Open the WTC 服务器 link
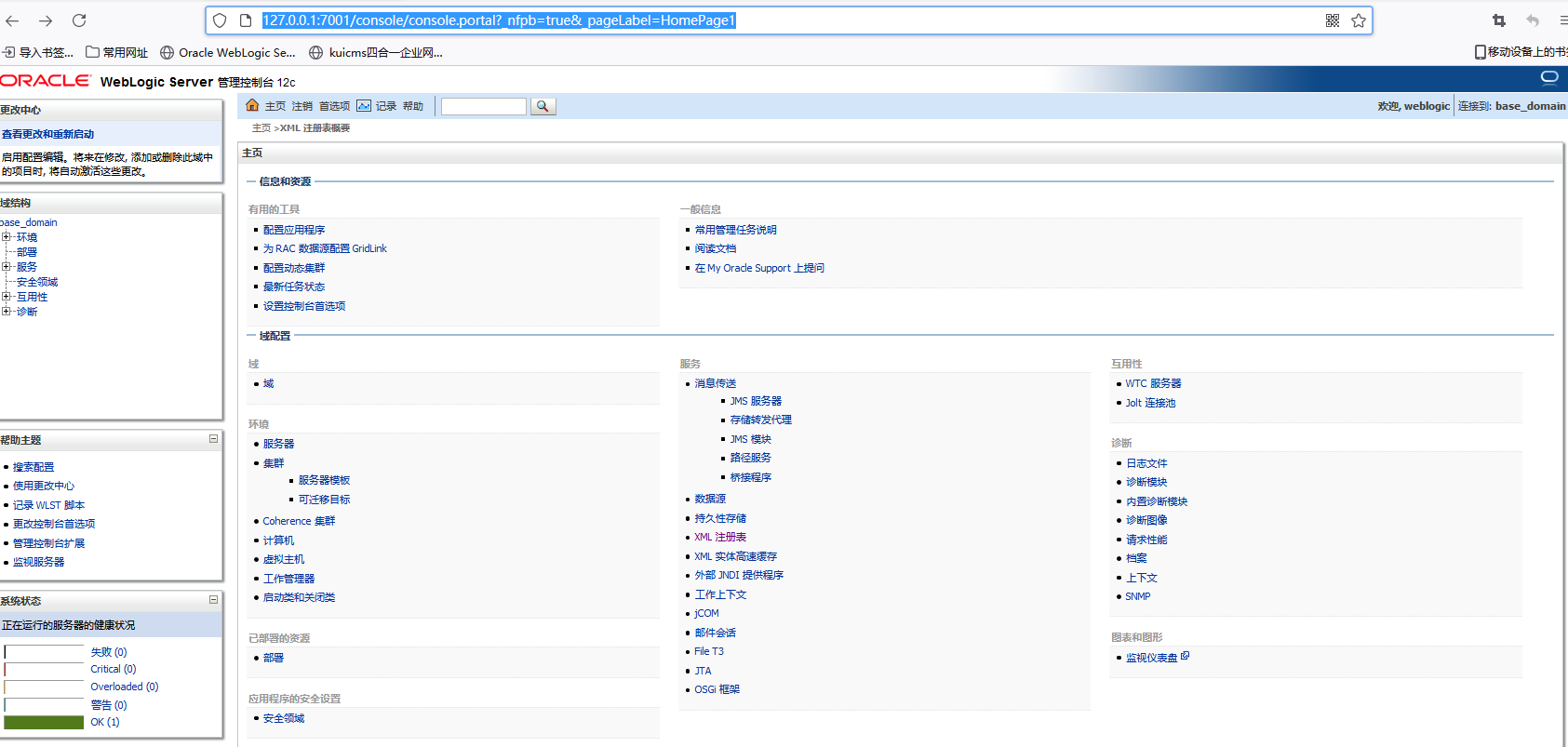The image size is (1568, 747). [x=1153, y=383]
